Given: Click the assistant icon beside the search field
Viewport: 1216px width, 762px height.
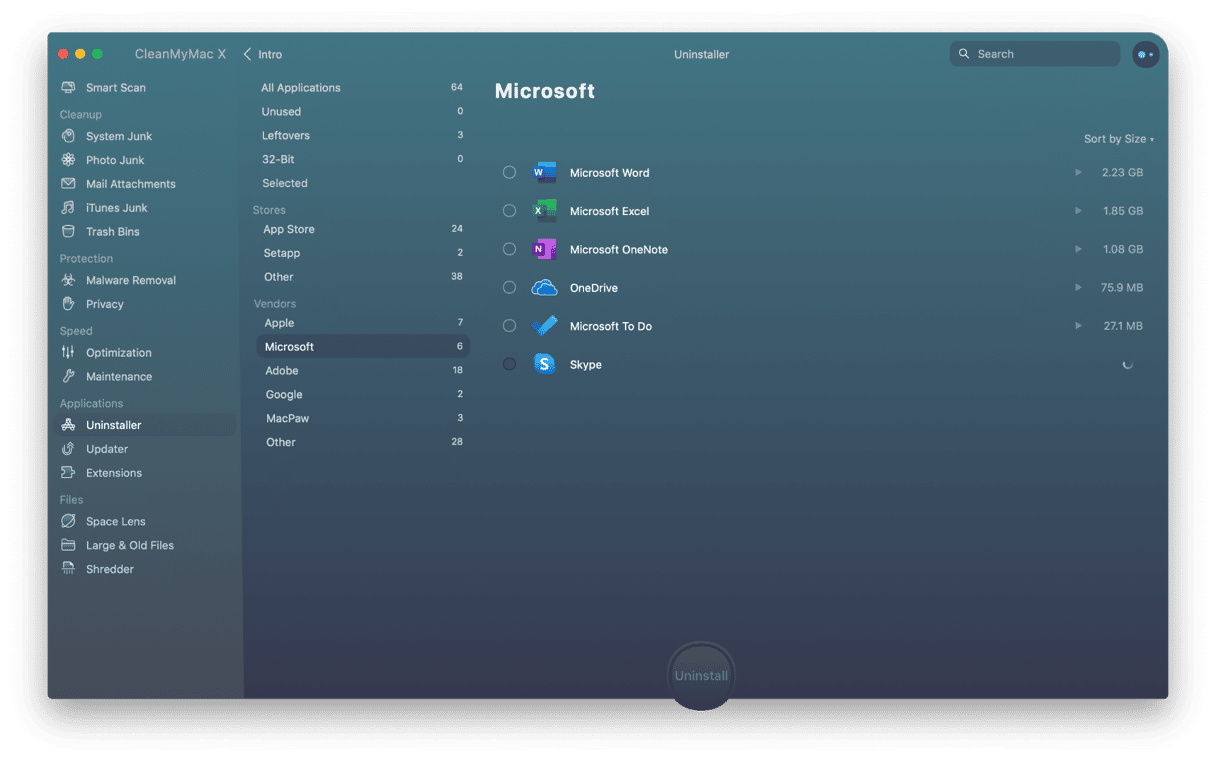Looking at the screenshot, I should [1145, 54].
